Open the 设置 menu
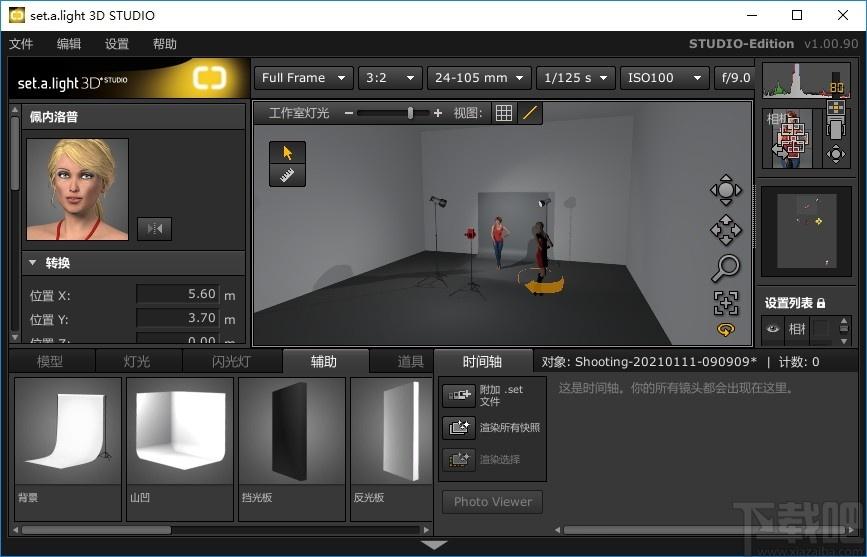 (117, 44)
